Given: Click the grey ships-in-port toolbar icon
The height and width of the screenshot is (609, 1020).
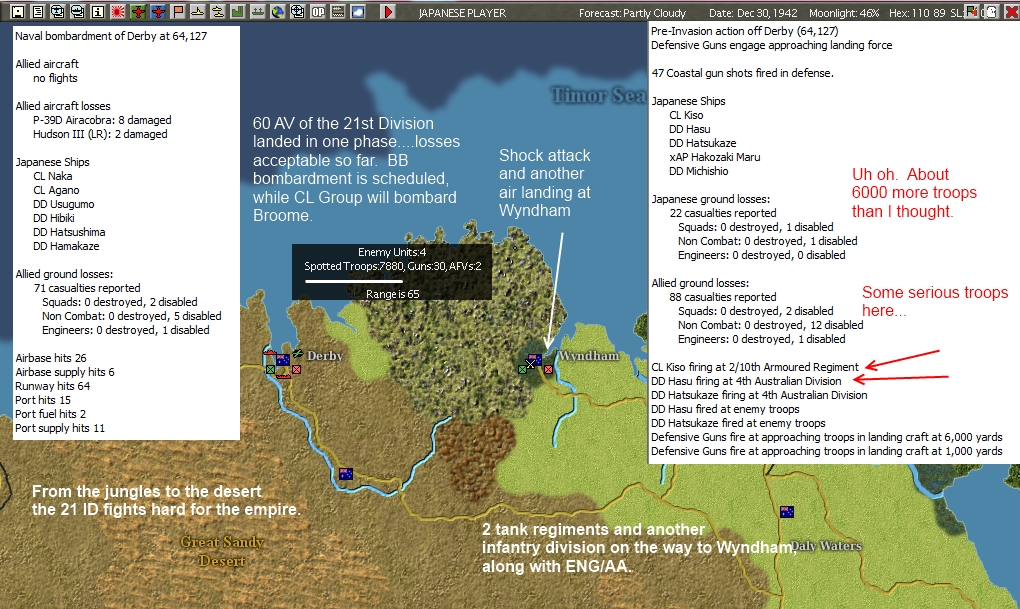Looking at the screenshot, I should (258, 12).
